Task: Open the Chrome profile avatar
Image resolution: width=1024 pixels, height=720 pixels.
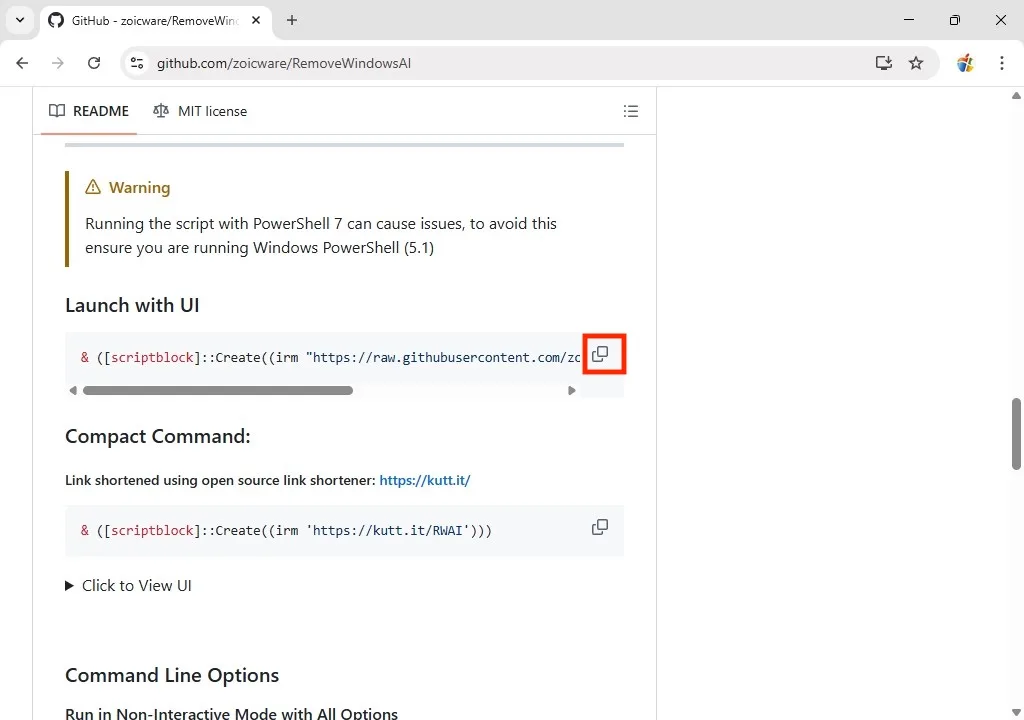Action: pyautogui.click(x=965, y=63)
